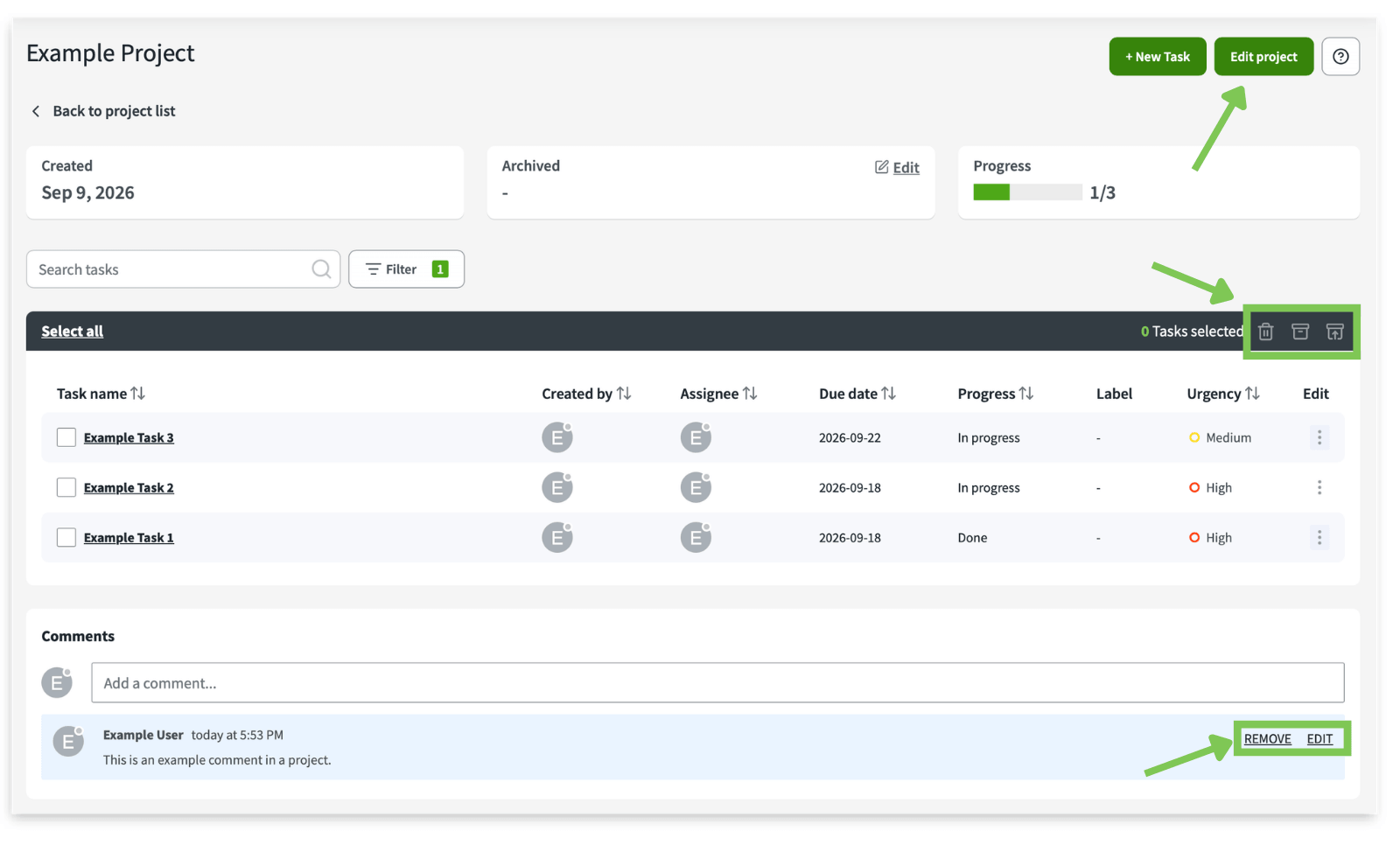The height and width of the screenshot is (852, 1400).
Task: Sort tasks by Urgency arrows
Action: [1252, 394]
